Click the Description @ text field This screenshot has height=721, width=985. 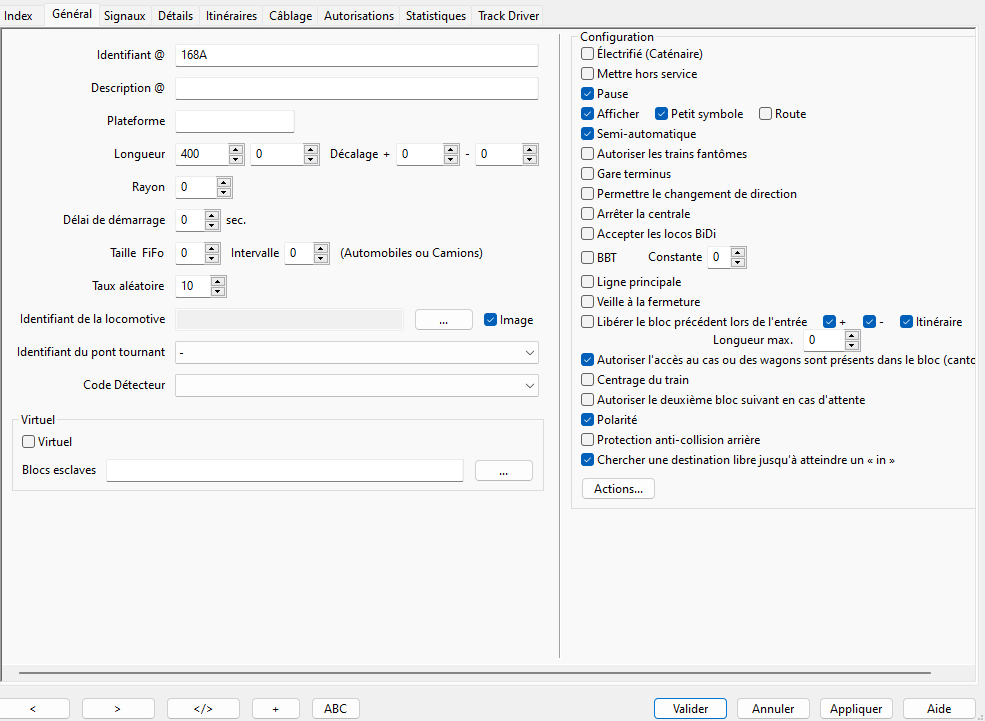(357, 89)
